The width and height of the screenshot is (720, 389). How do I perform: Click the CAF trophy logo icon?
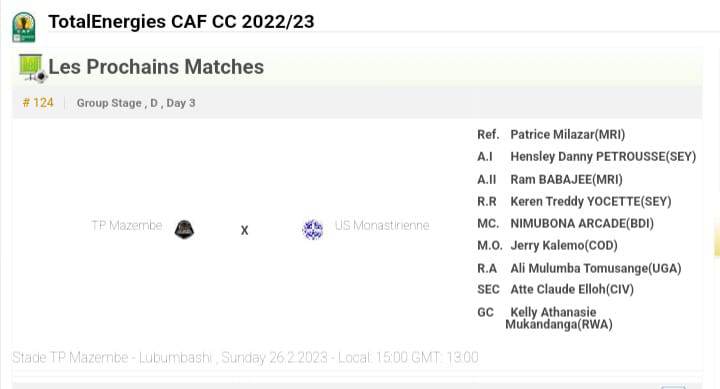[x=23, y=27]
